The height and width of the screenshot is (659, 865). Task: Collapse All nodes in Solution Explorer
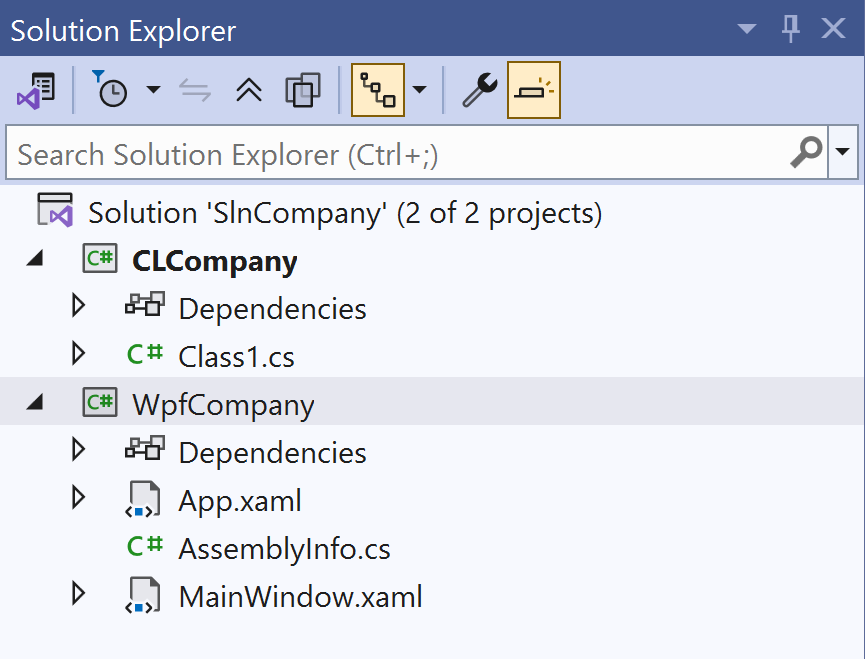(x=248, y=90)
